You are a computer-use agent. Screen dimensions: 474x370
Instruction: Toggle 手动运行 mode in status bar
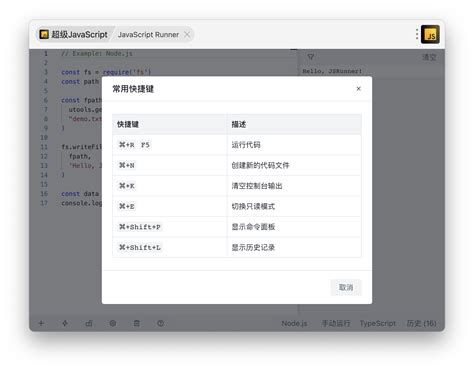(x=336, y=323)
